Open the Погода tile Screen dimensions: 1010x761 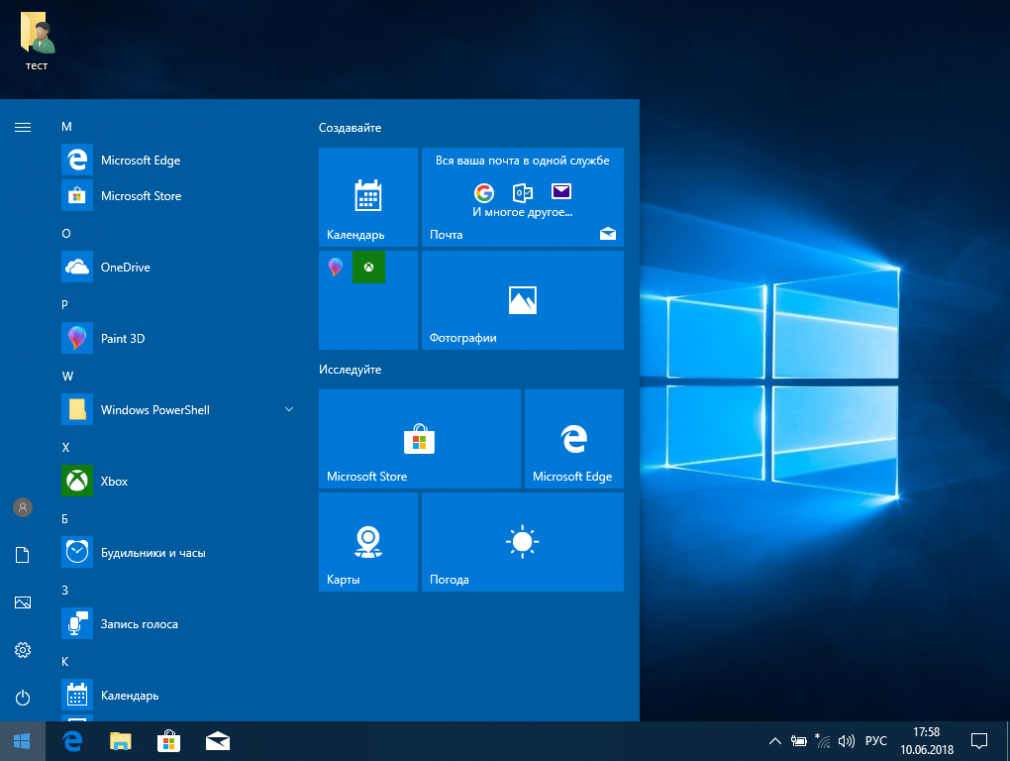click(522, 542)
